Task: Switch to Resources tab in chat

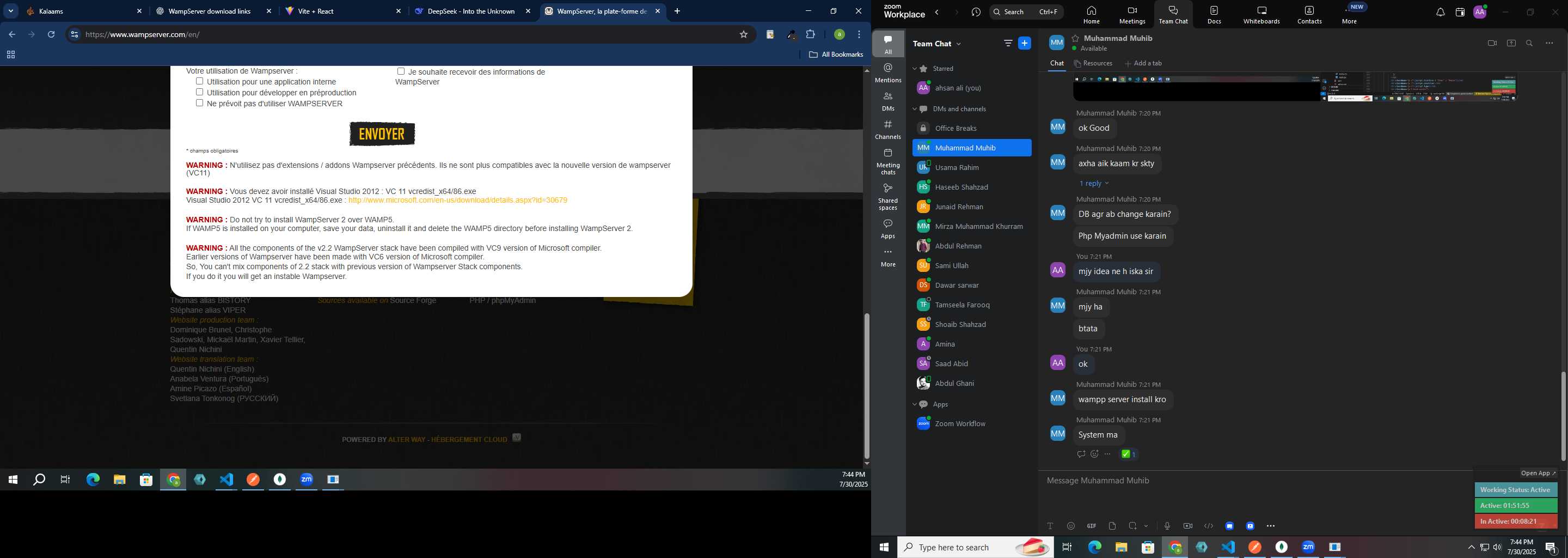Action: [1093, 63]
